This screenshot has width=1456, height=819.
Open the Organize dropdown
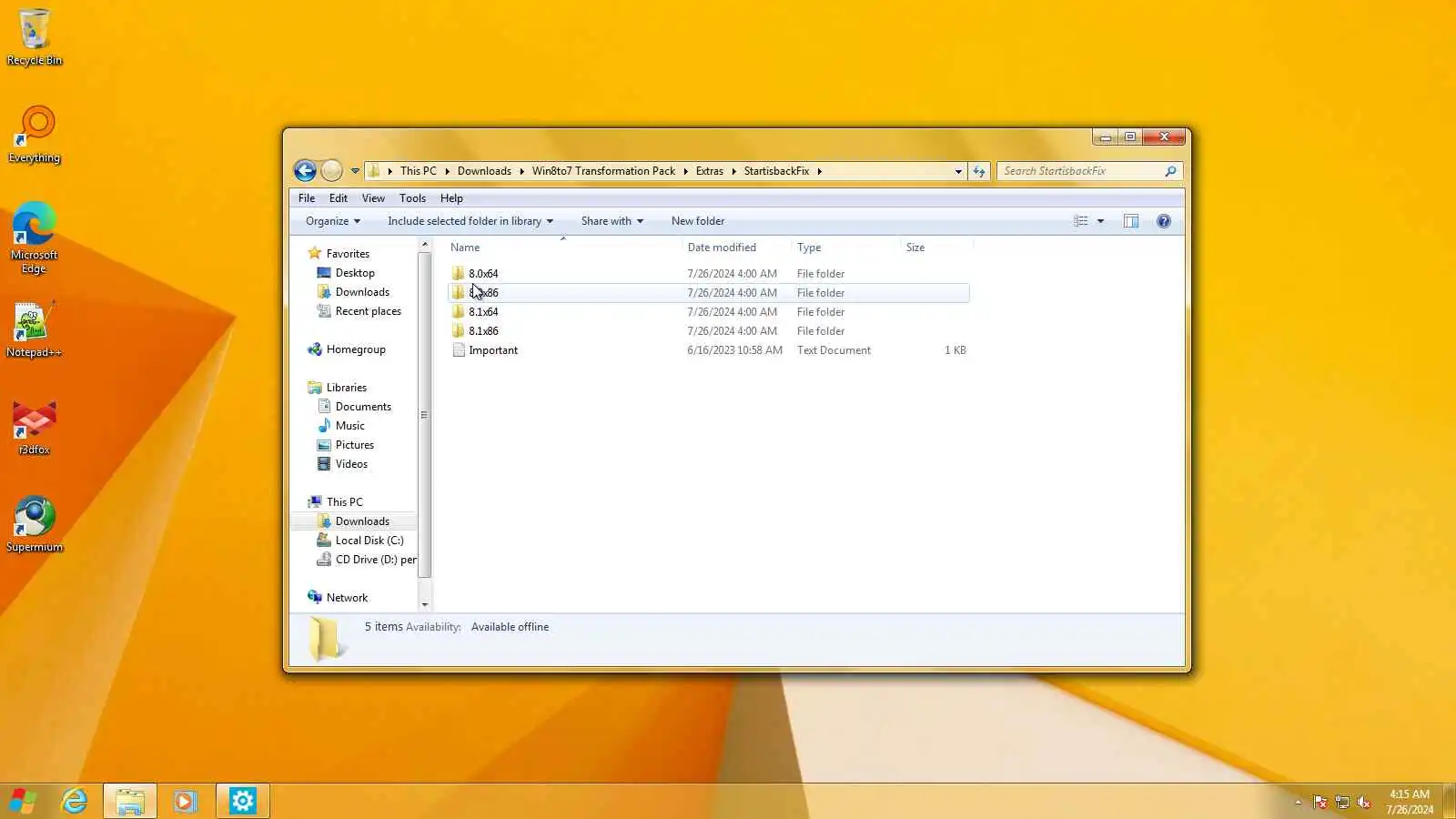[x=333, y=221]
